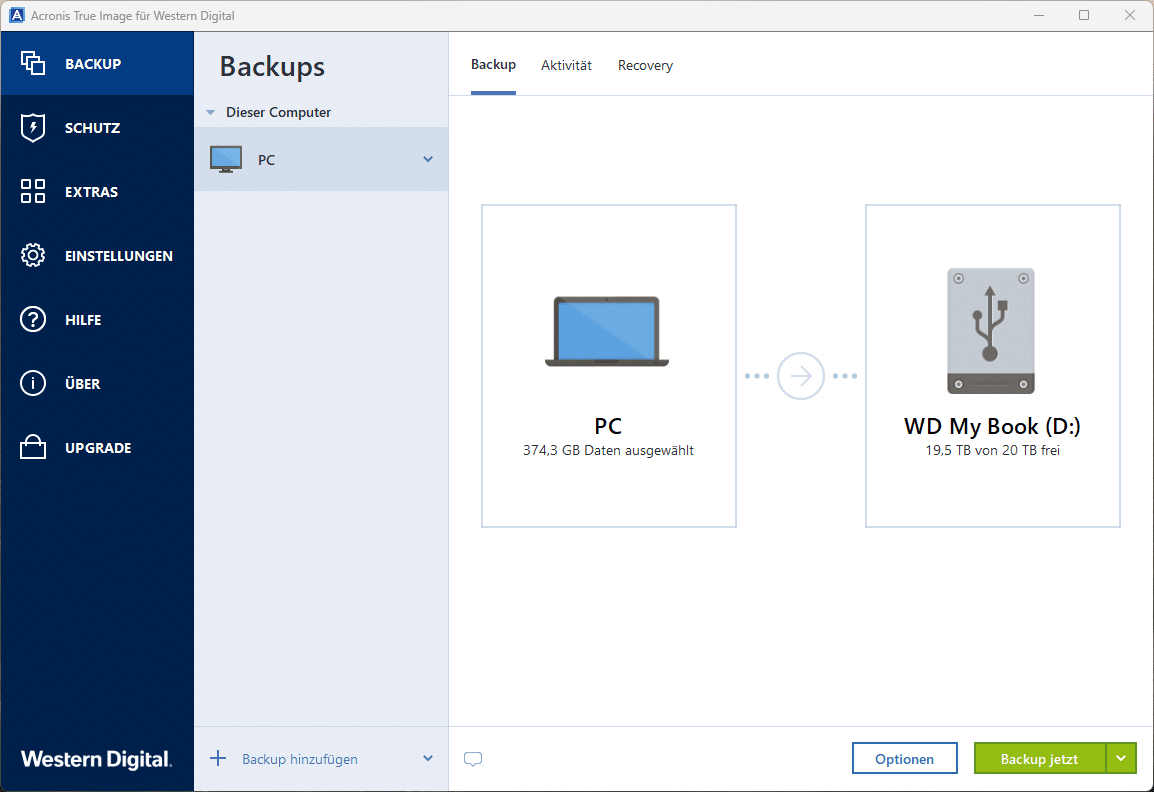Click the comment speech bubble icon
Image resolution: width=1154 pixels, height=792 pixels.
[473, 759]
